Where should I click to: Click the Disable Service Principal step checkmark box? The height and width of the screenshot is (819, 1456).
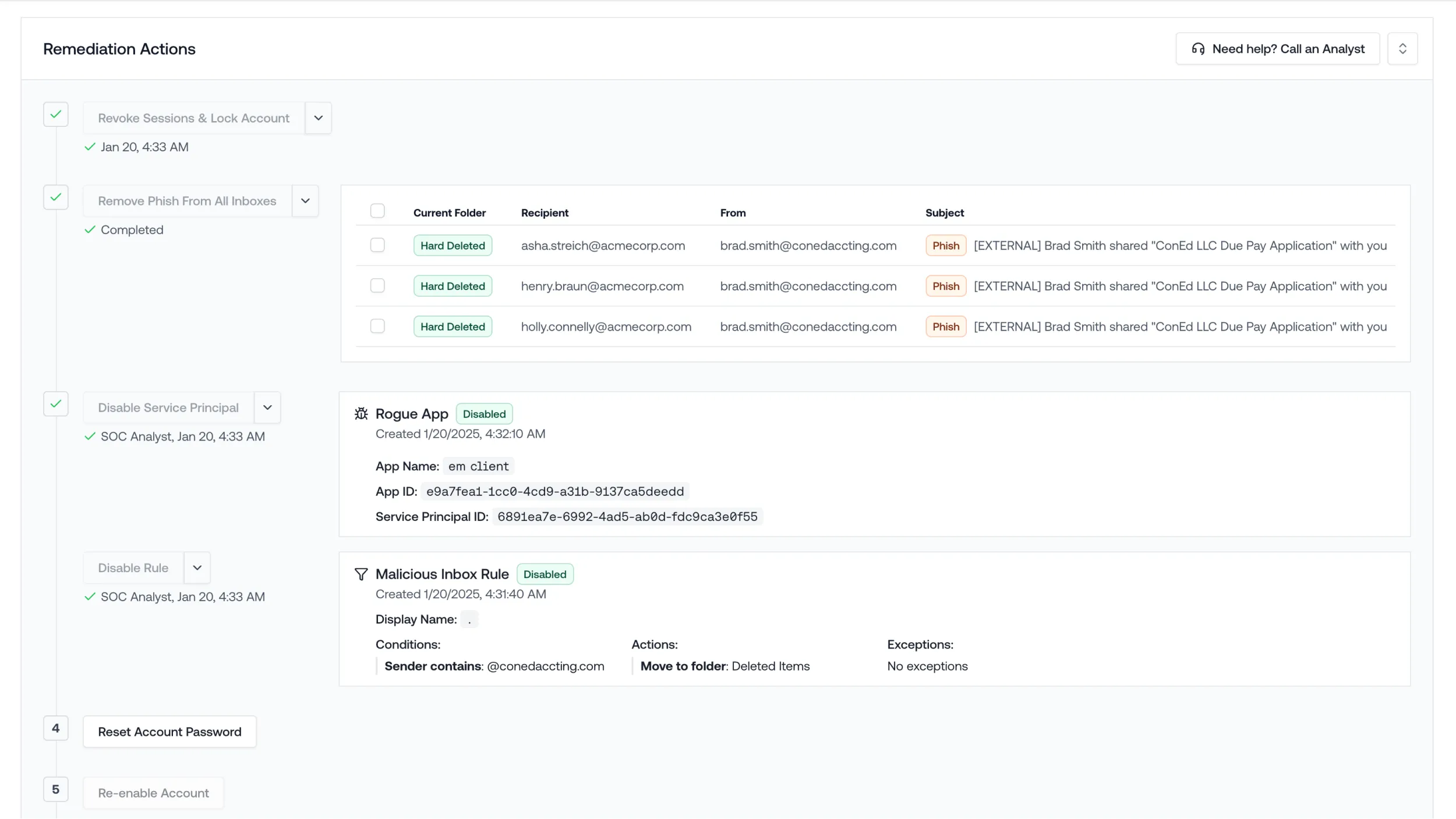[56, 404]
